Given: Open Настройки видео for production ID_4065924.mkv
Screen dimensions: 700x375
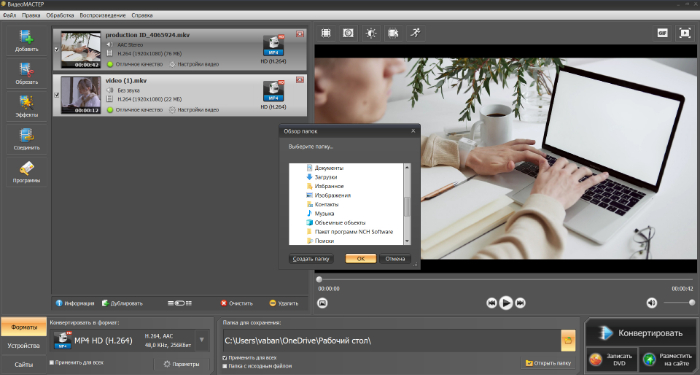Looking at the screenshot, I should (x=194, y=64).
